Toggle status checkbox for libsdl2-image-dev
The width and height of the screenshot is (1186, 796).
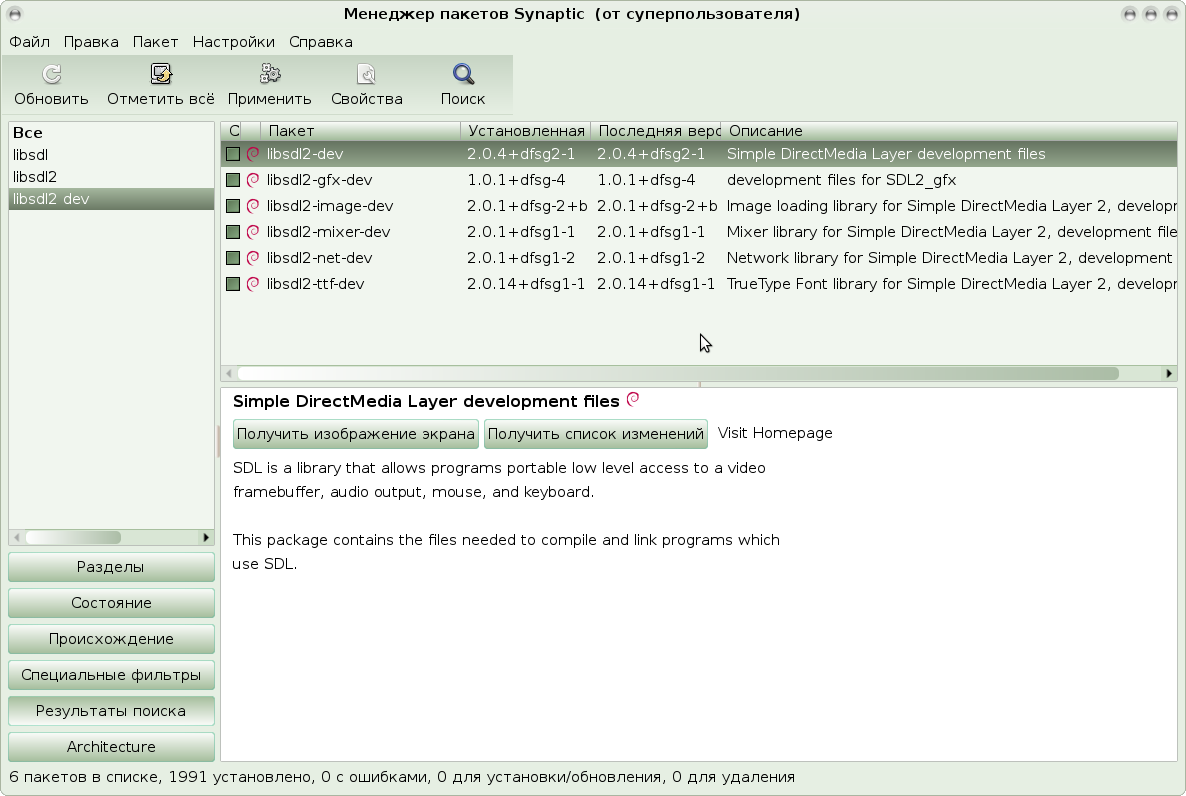tap(233, 206)
